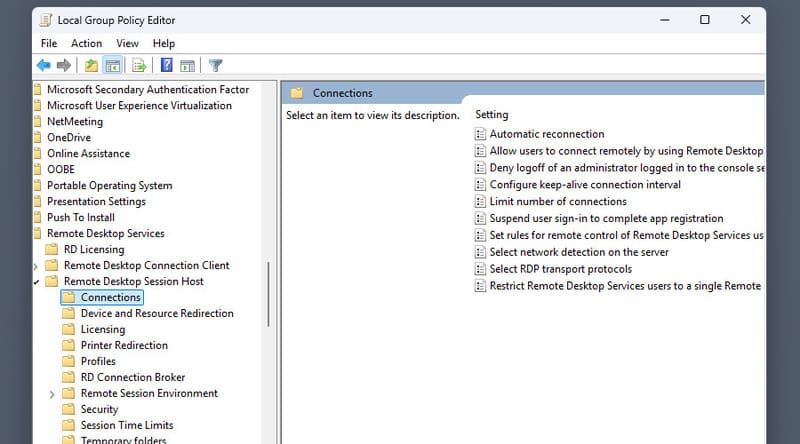Image resolution: width=800 pixels, height=444 pixels.
Task: Click the Setting column header
Action: pos(492,115)
